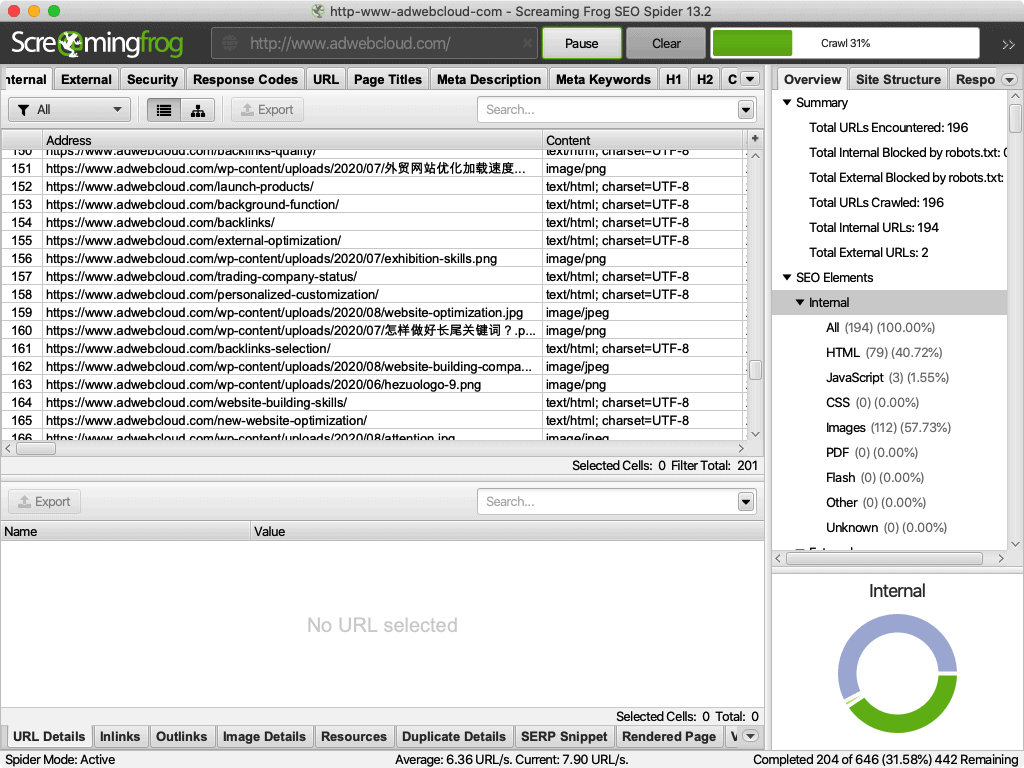Open the lower panel search options dropdown
This screenshot has height=768, width=1024.
point(746,502)
